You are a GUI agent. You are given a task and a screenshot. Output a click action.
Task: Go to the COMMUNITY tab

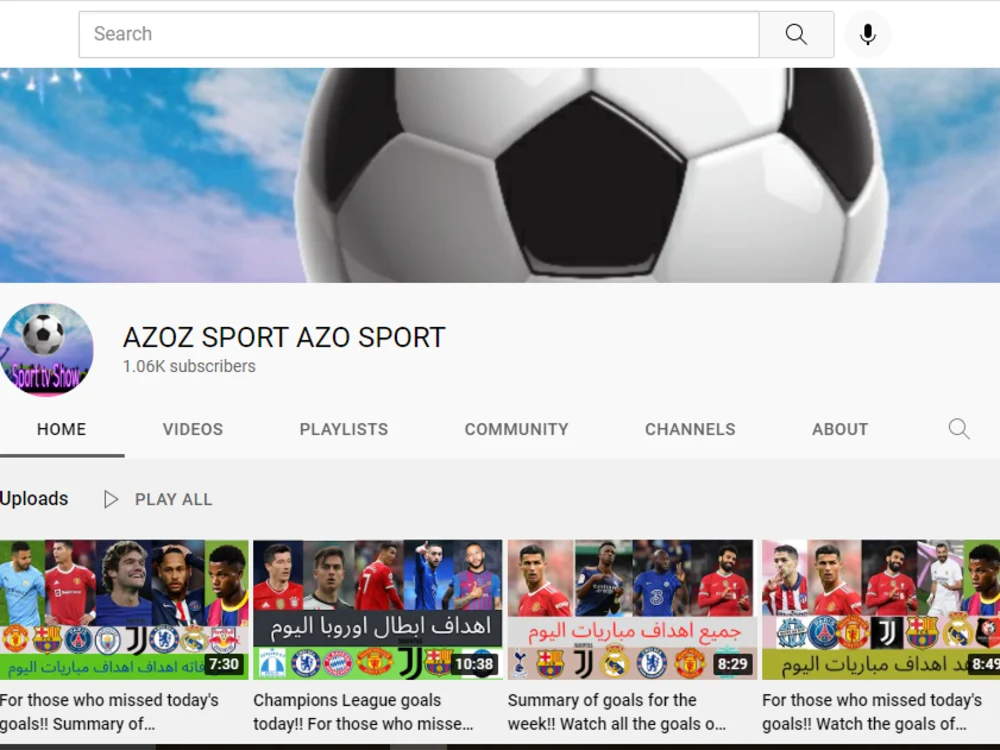[517, 429]
